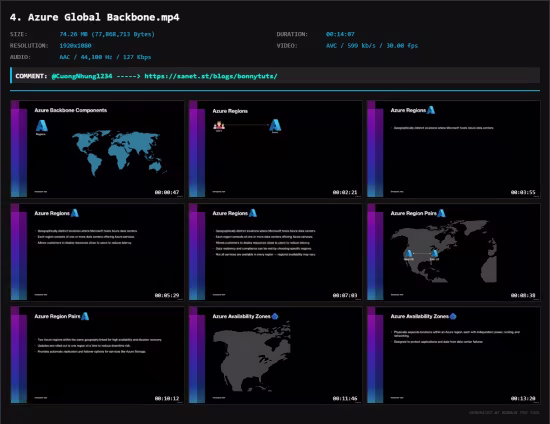Click Azure logo beside title in 00:07:03 frame
Screen dimensions: 550x424
pos(253,213)
